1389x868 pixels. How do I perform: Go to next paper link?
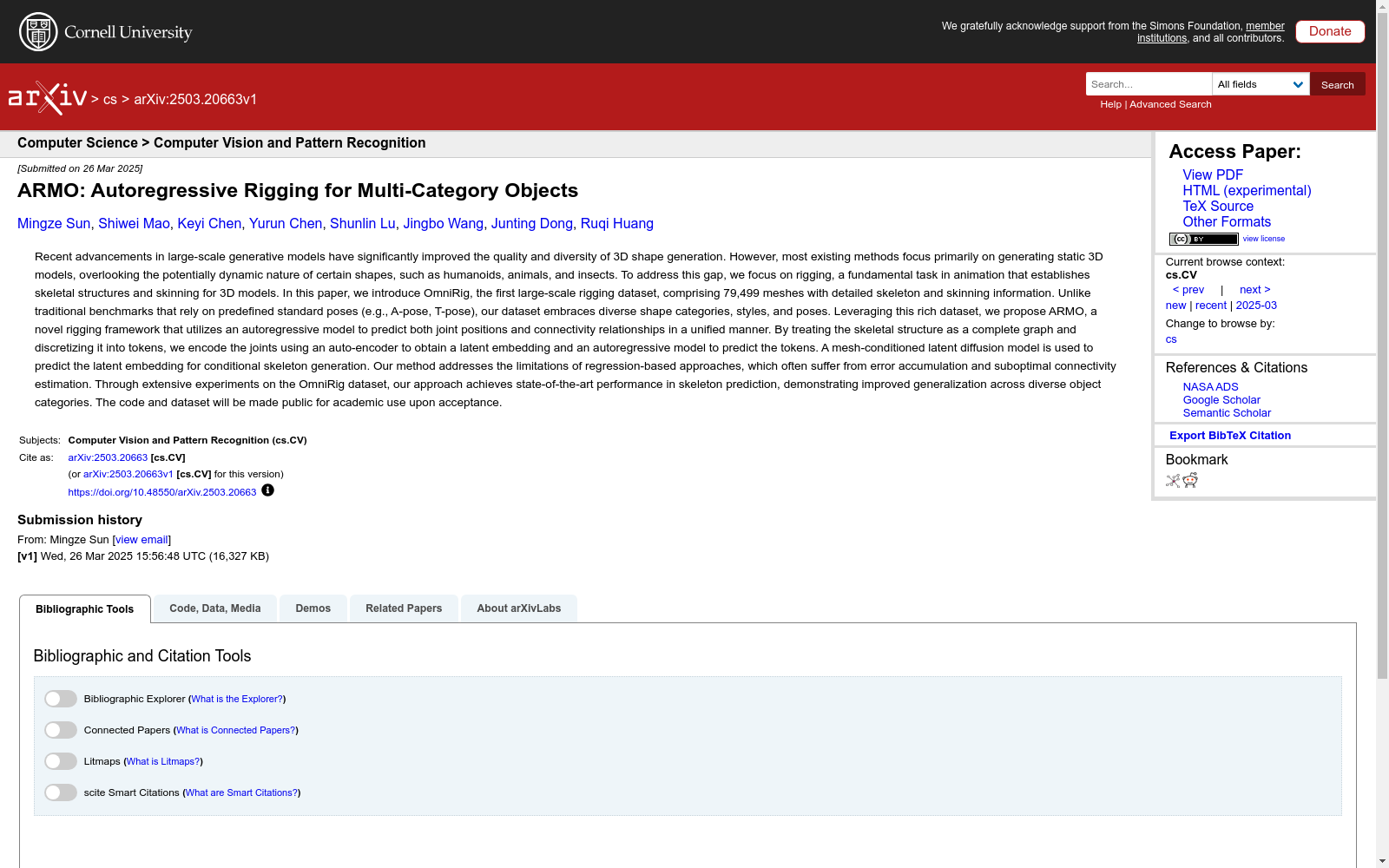1255,290
